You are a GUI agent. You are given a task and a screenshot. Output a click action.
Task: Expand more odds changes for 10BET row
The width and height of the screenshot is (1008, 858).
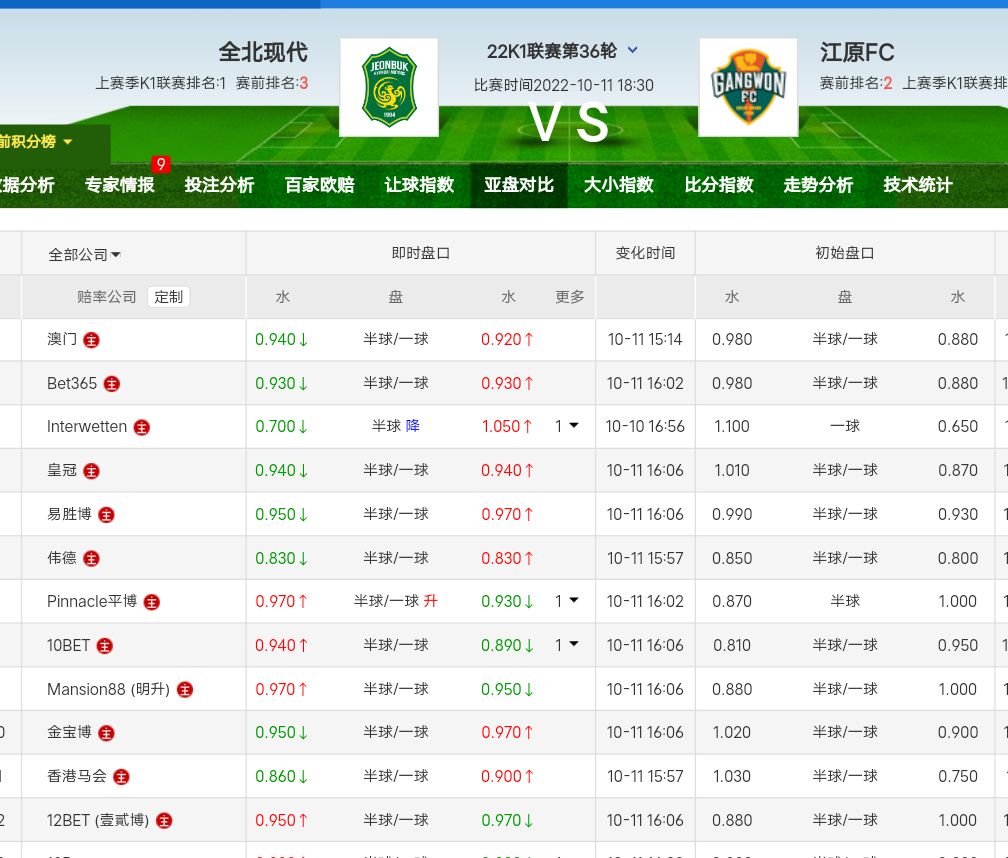click(x=567, y=645)
